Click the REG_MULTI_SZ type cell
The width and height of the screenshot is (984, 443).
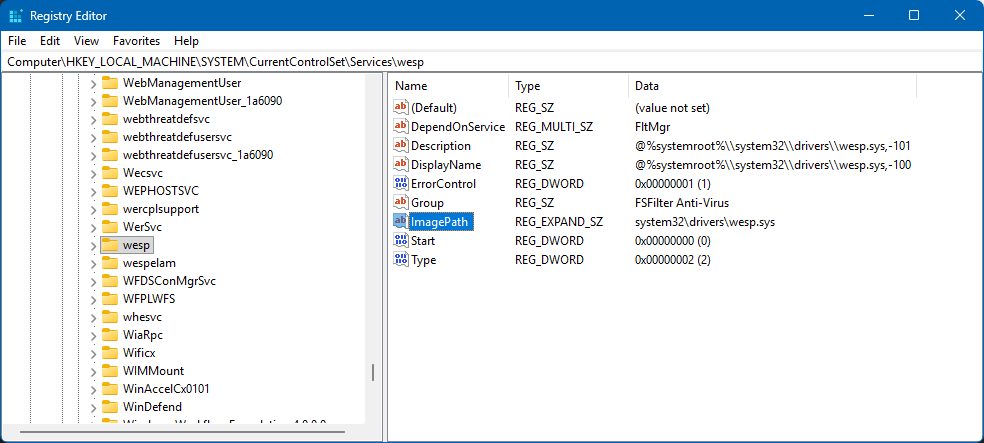pyautogui.click(x=554, y=127)
